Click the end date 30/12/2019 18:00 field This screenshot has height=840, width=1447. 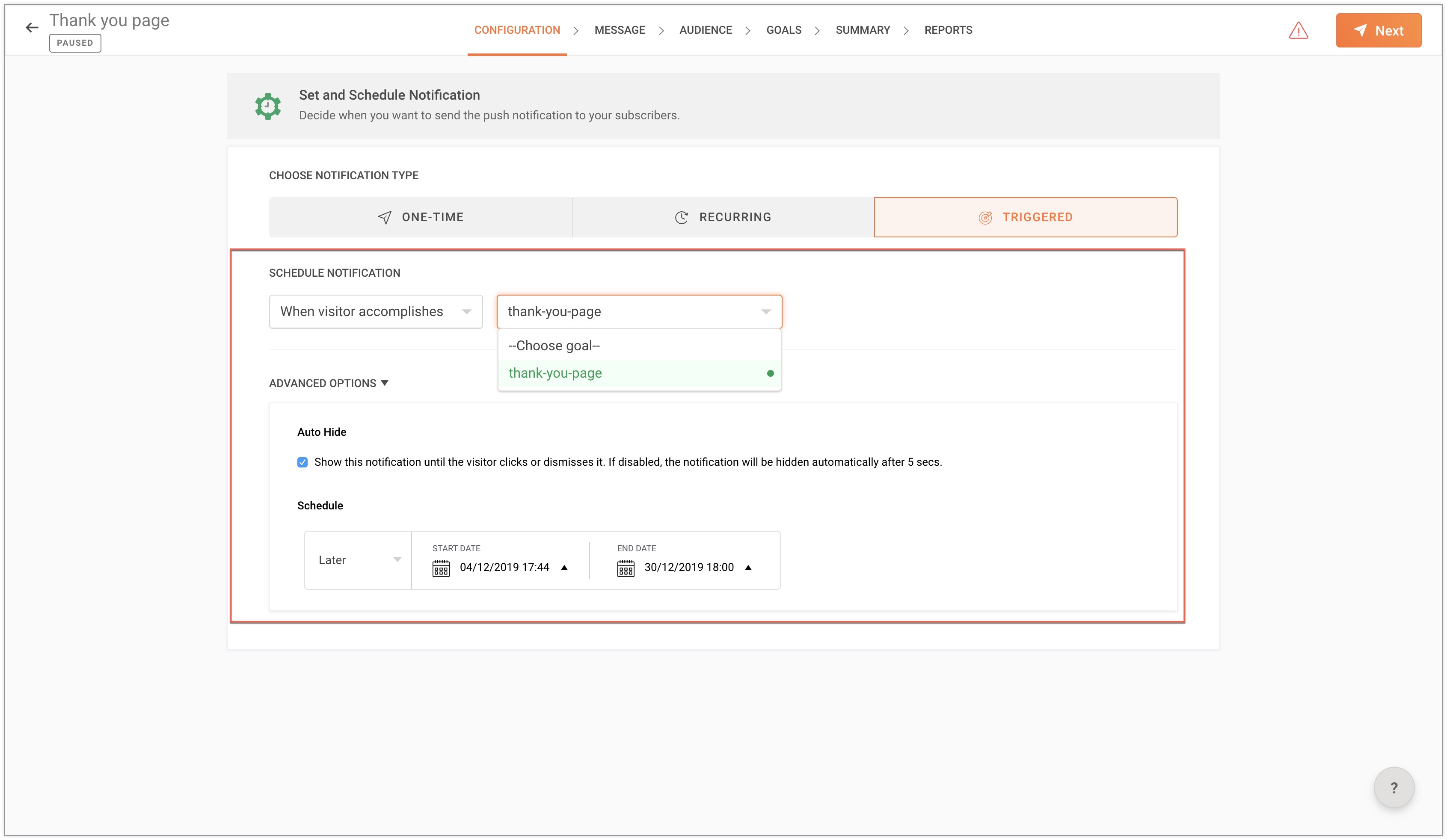(688, 567)
